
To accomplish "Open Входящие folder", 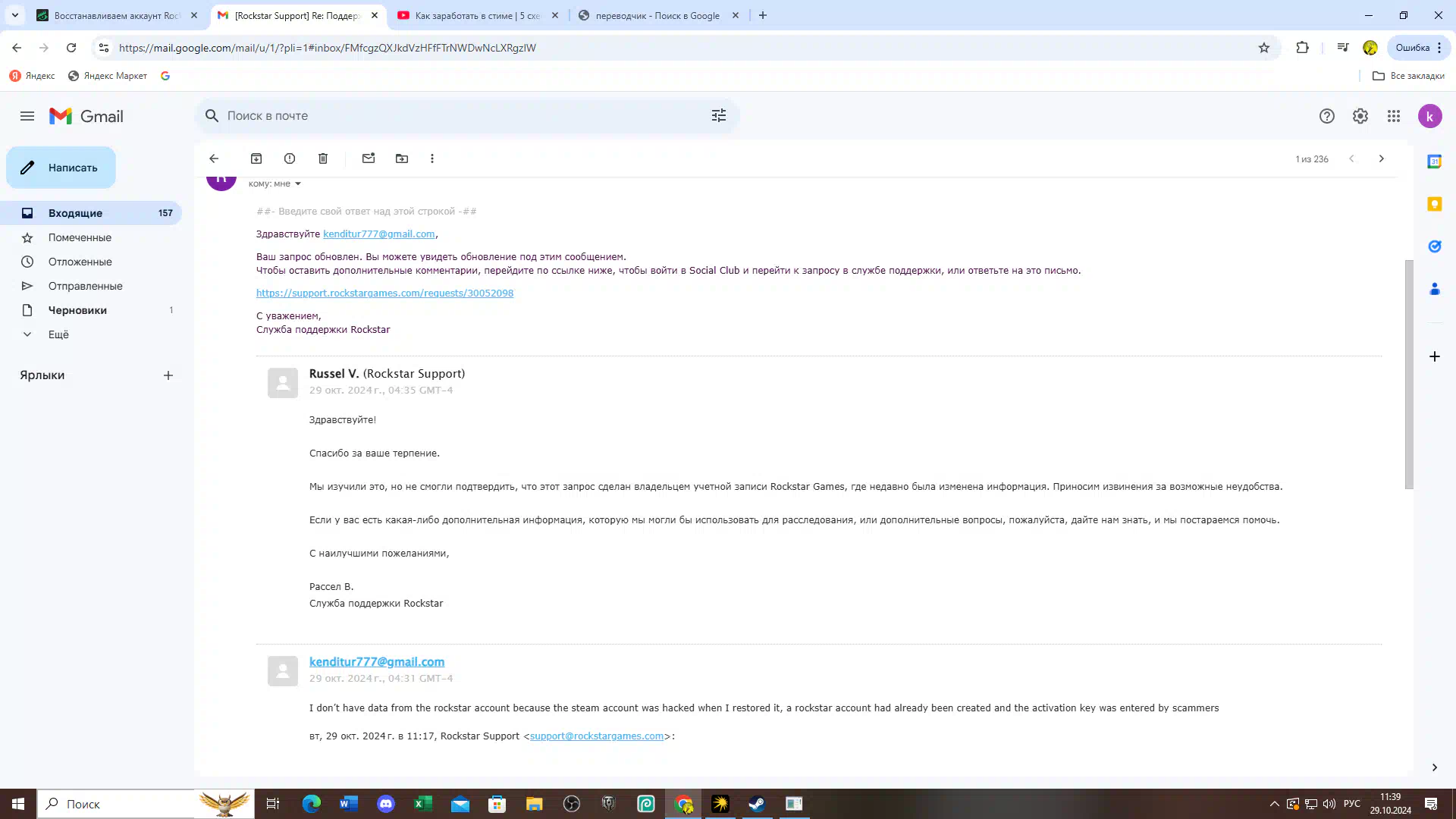I will 91,213.
